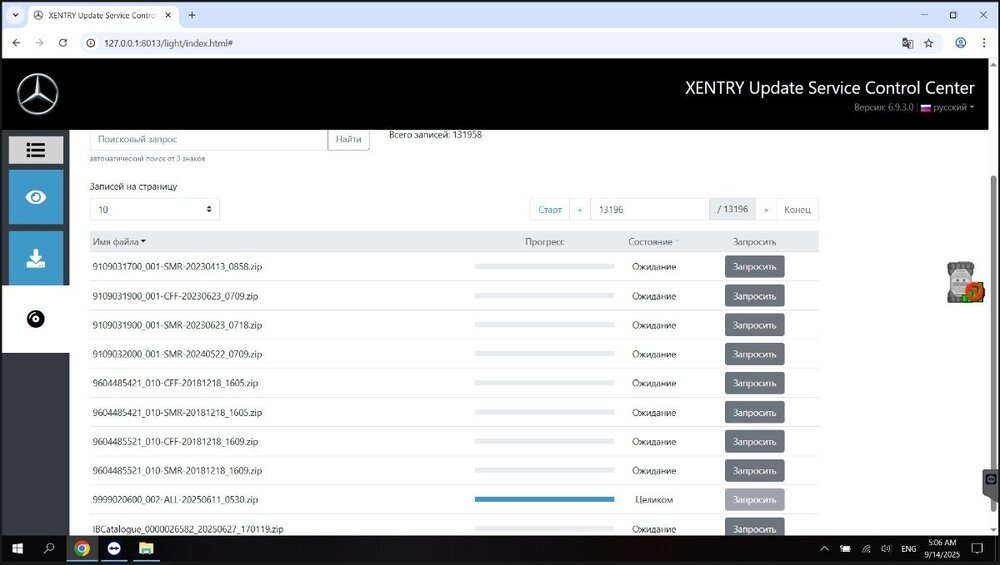Viewport: 1000px width, 565px height.
Task: Sort by Состояние column header
Action: pos(653,241)
